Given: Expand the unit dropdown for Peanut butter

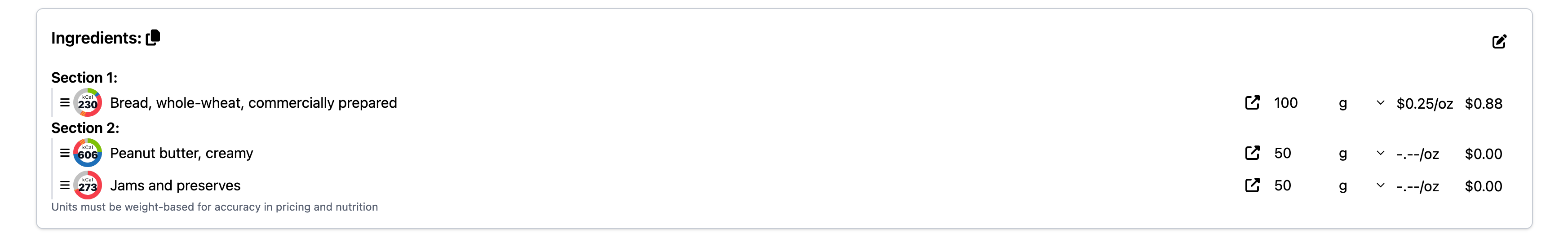Looking at the screenshot, I should (1380, 154).
